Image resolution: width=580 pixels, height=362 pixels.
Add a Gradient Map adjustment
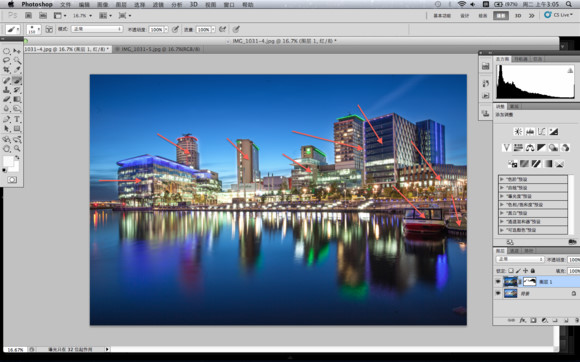point(548,164)
